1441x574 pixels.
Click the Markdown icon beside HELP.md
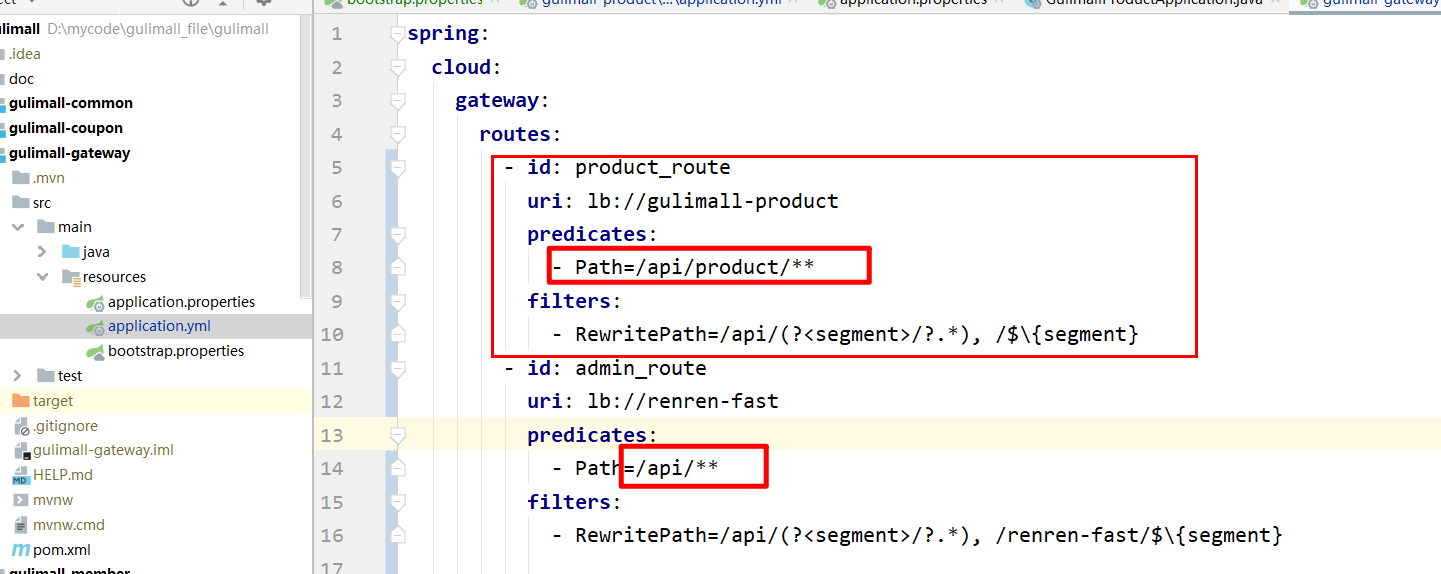click(21, 475)
